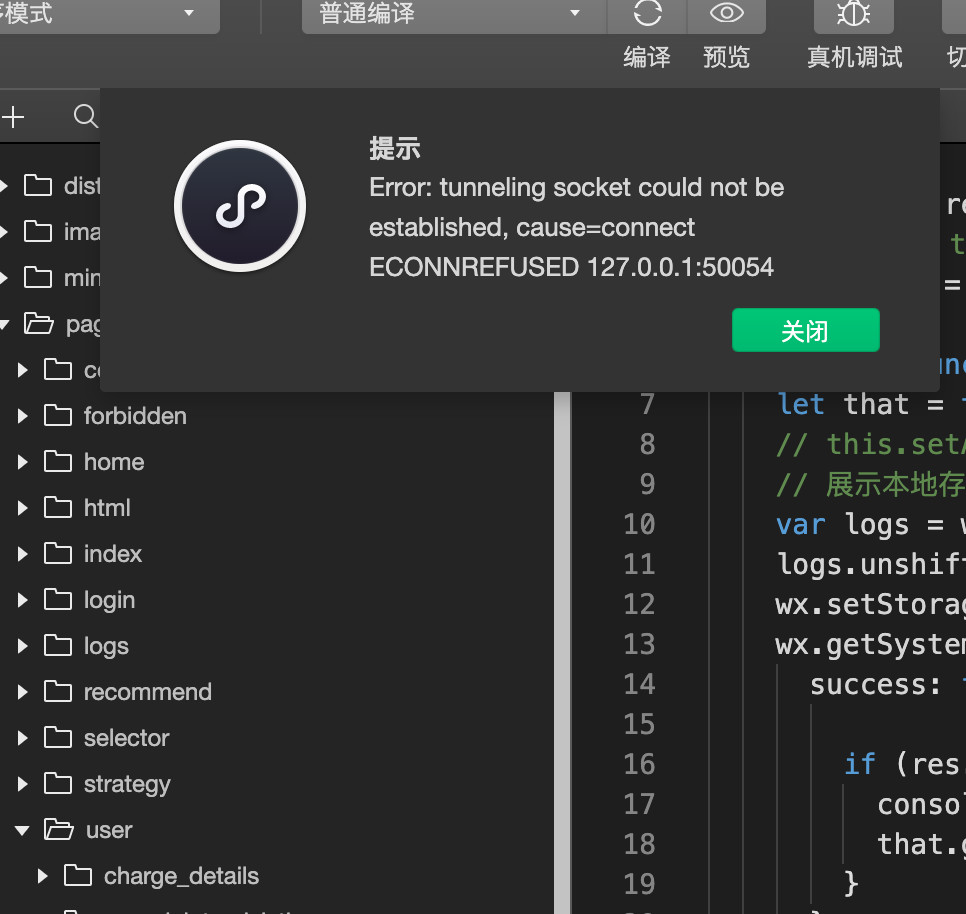The width and height of the screenshot is (966, 914).
Task: Add a new file with the plus icon
Action: [x=13, y=116]
